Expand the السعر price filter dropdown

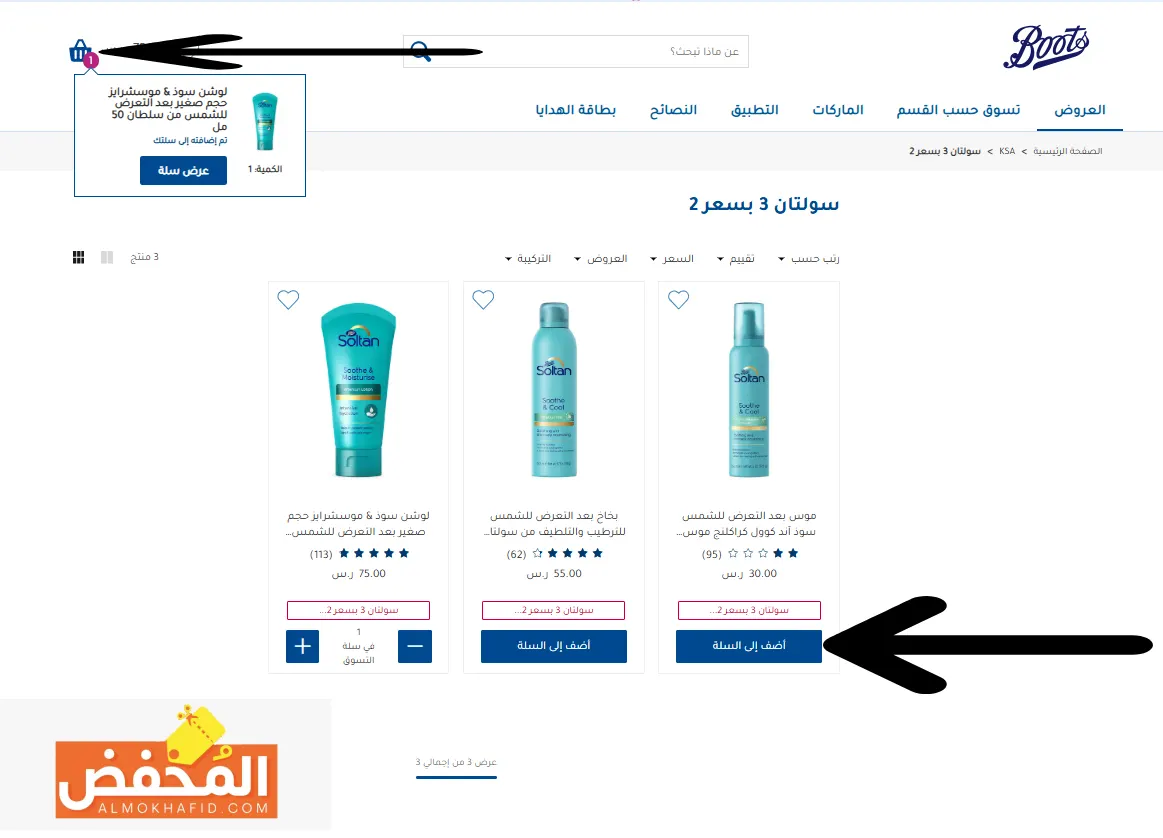pos(672,258)
